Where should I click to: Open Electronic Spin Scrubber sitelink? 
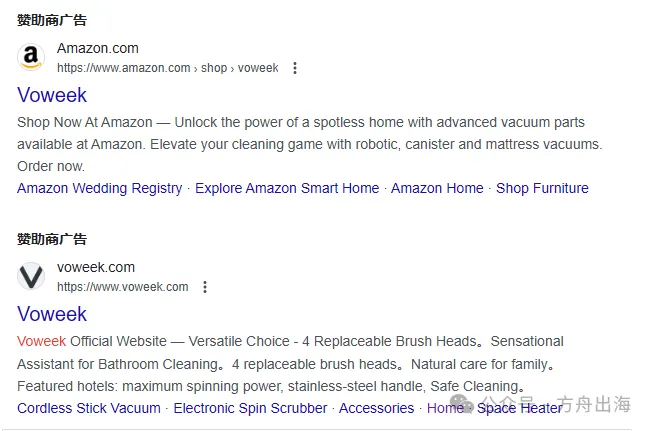tap(250, 408)
